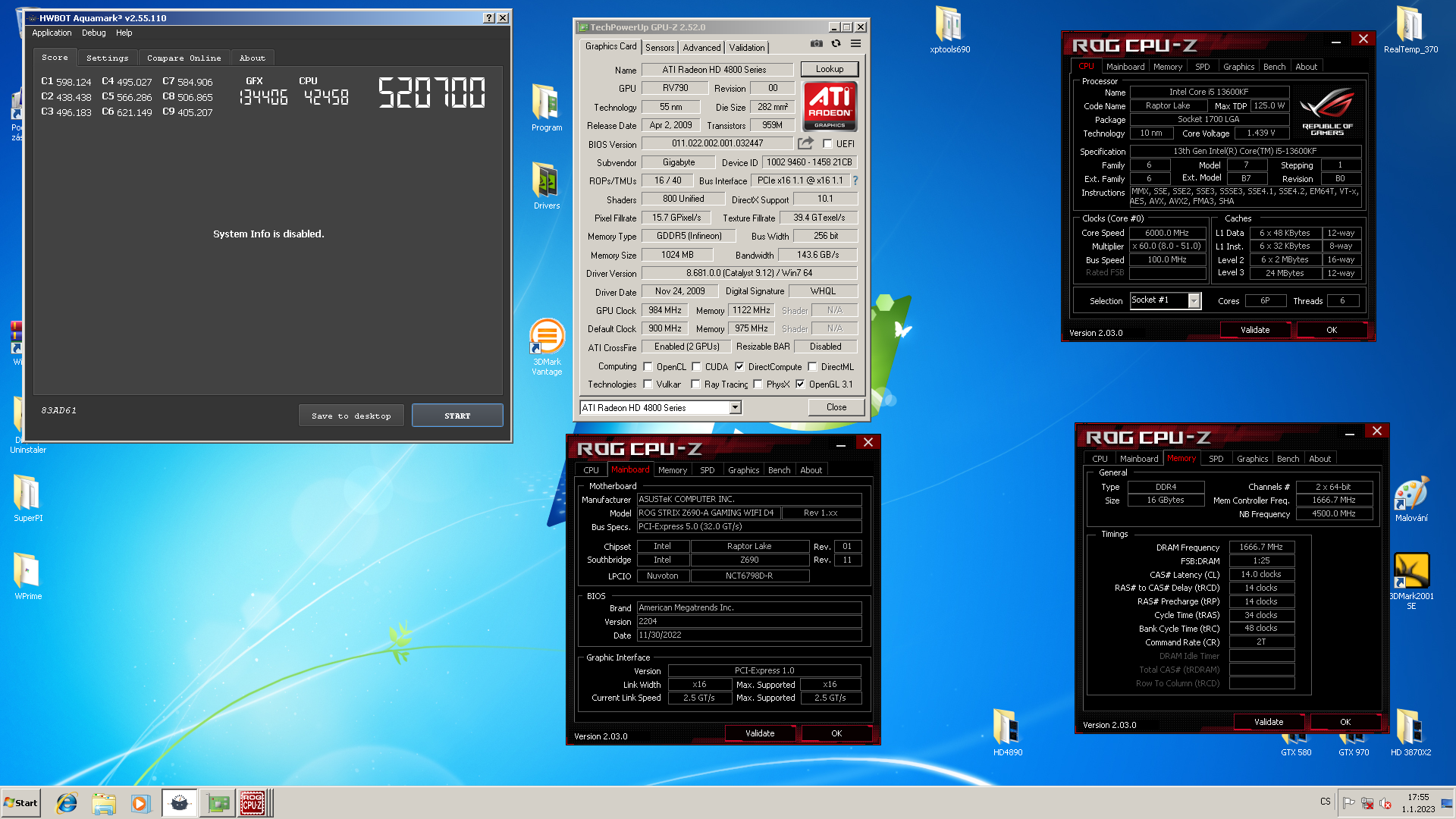Click the Start button
Viewport: 1456px width, 819px height.
click(20, 803)
